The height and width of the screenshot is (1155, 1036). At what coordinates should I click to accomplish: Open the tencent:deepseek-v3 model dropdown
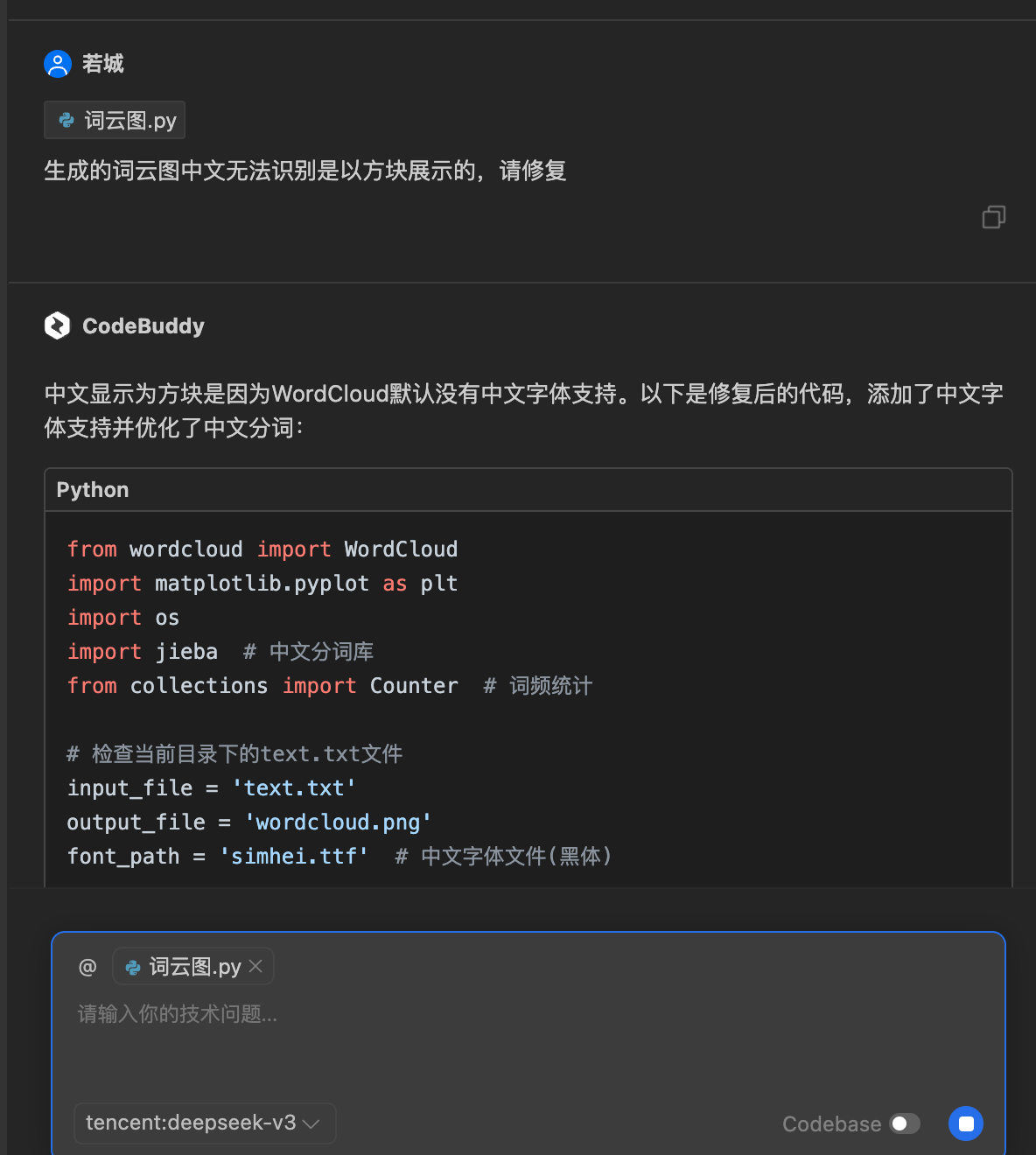click(x=204, y=1123)
